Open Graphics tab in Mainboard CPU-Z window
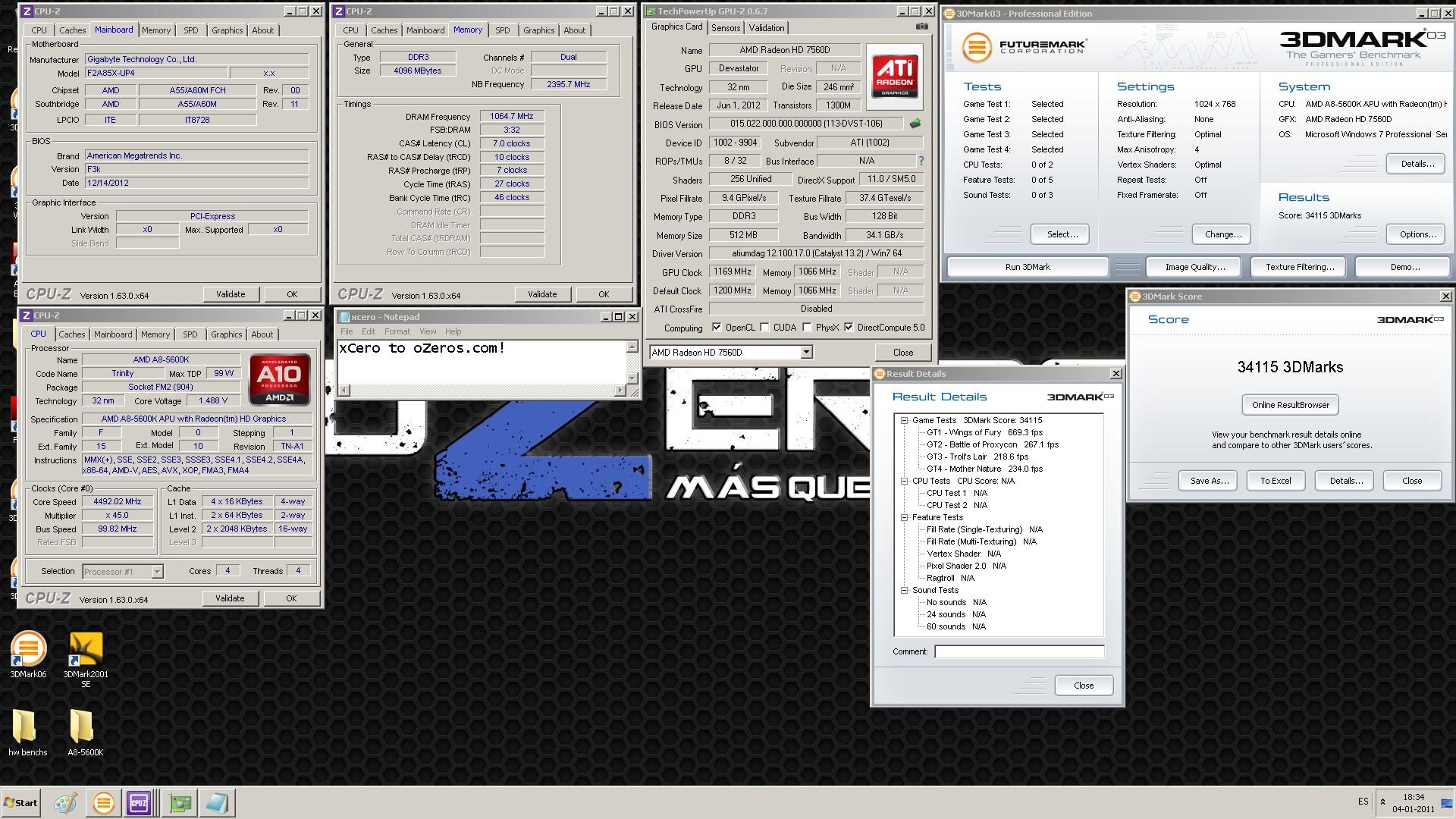The image size is (1456, 819). click(227, 30)
